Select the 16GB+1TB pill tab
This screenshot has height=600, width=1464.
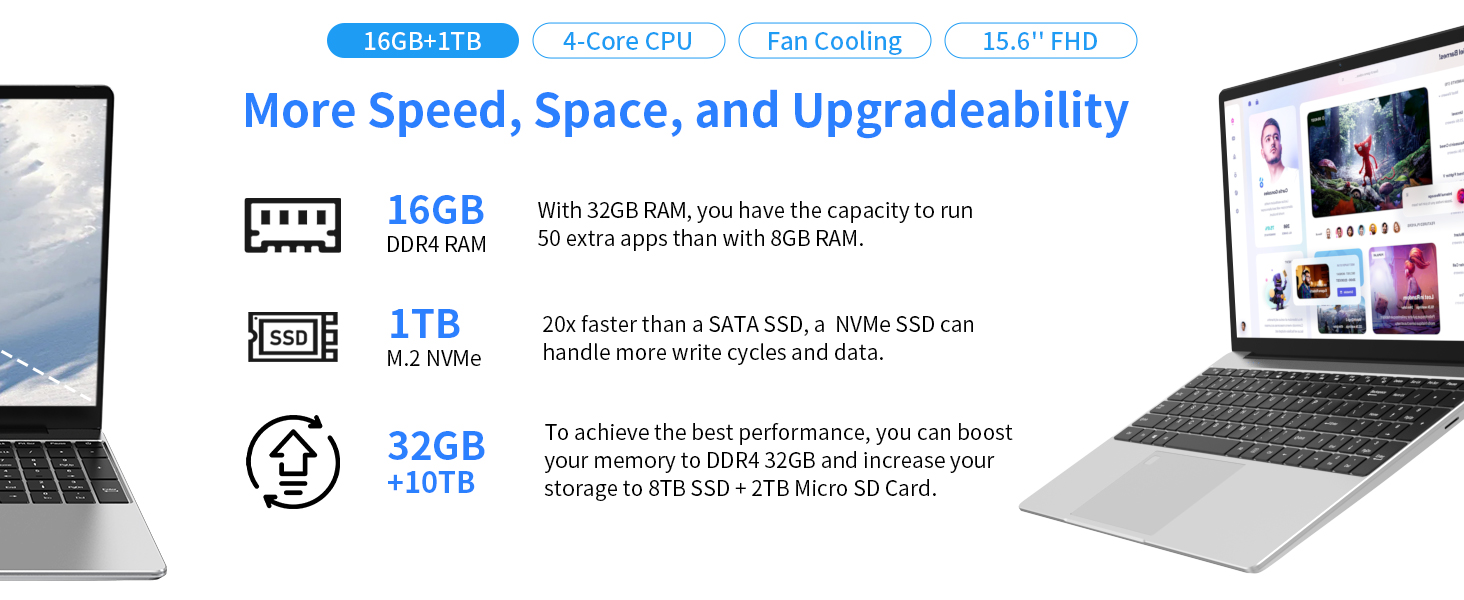pyautogui.click(x=423, y=41)
